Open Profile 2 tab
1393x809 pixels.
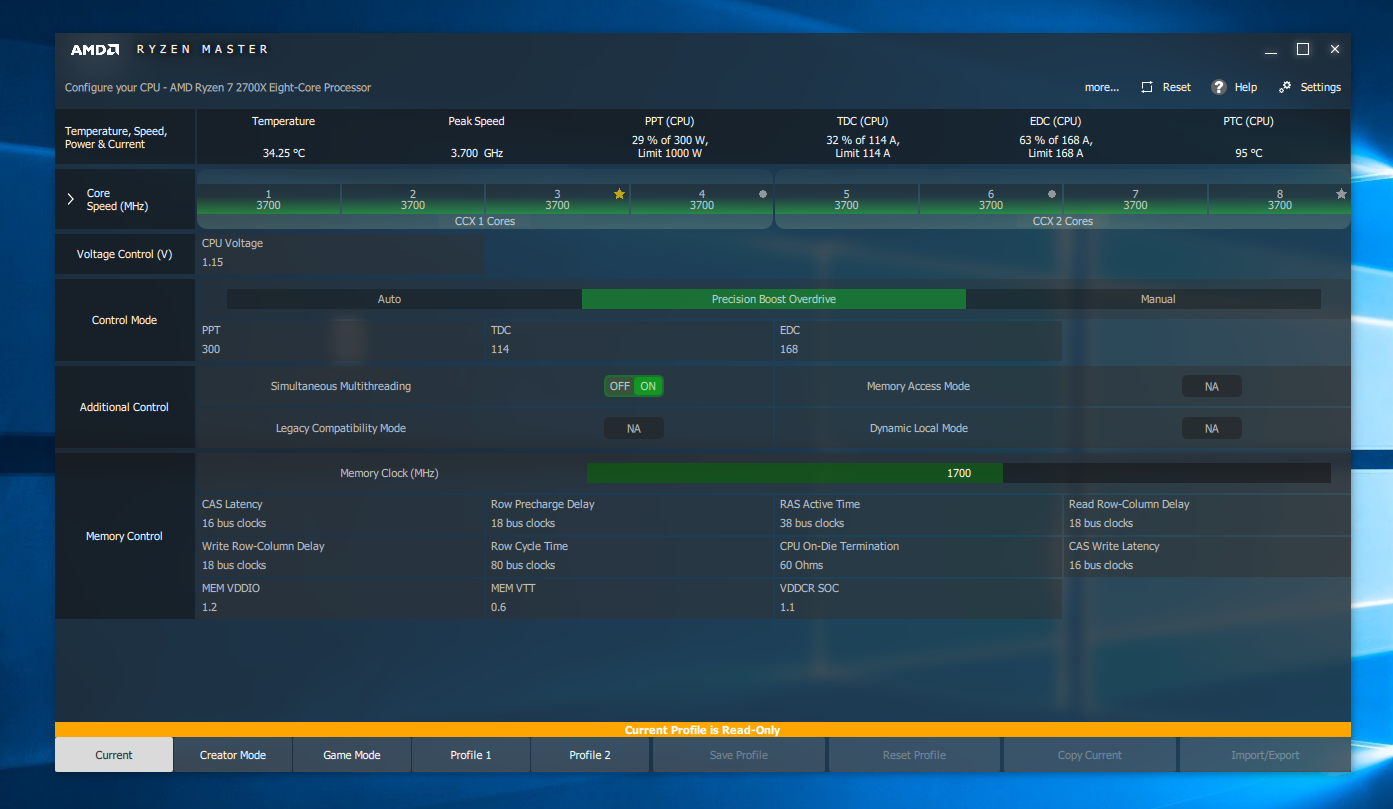tap(590, 755)
